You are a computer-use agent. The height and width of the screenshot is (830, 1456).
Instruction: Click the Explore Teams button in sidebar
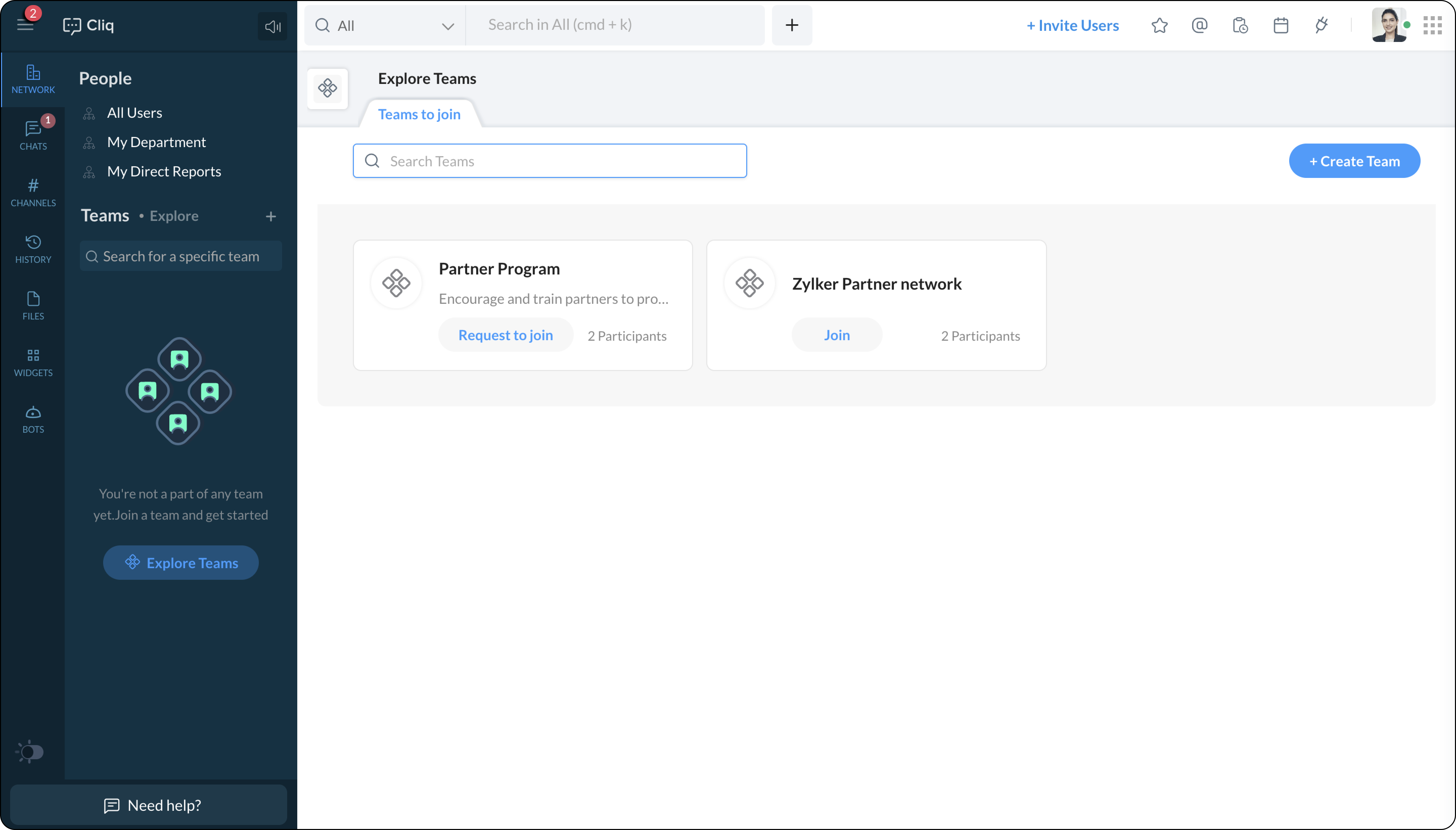pyautogui.click(x=181, y=563)
